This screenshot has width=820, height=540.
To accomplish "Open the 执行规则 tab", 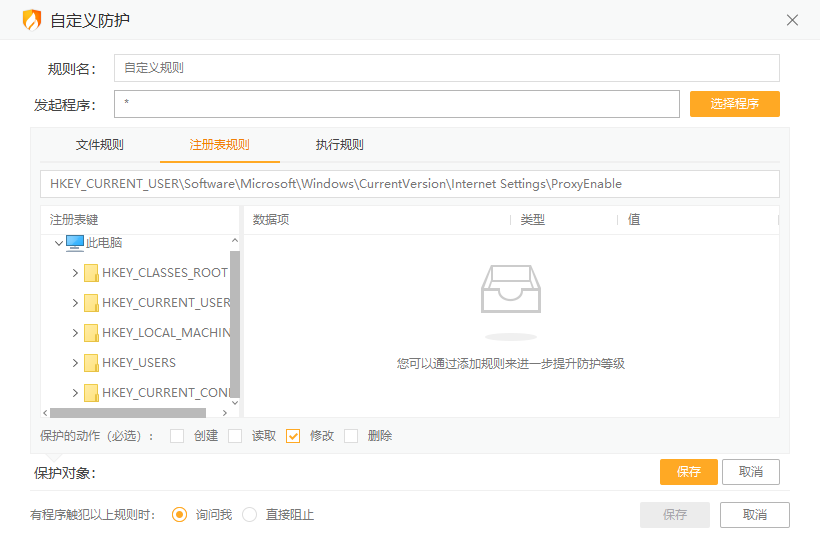I will tap(340, 145).
